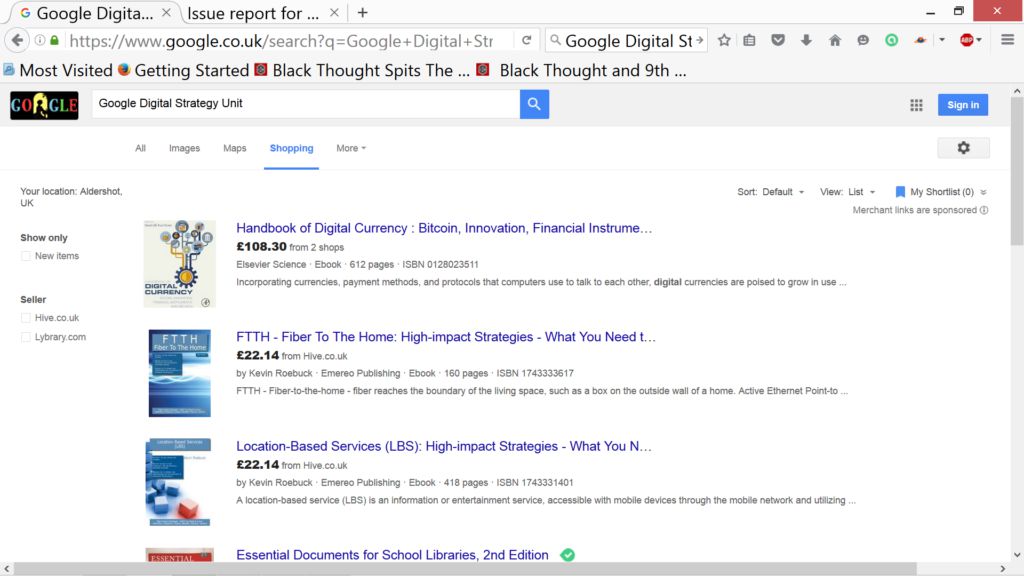Open a new tab with plus
1024x576 pixels.
click(x=362, y=12)
